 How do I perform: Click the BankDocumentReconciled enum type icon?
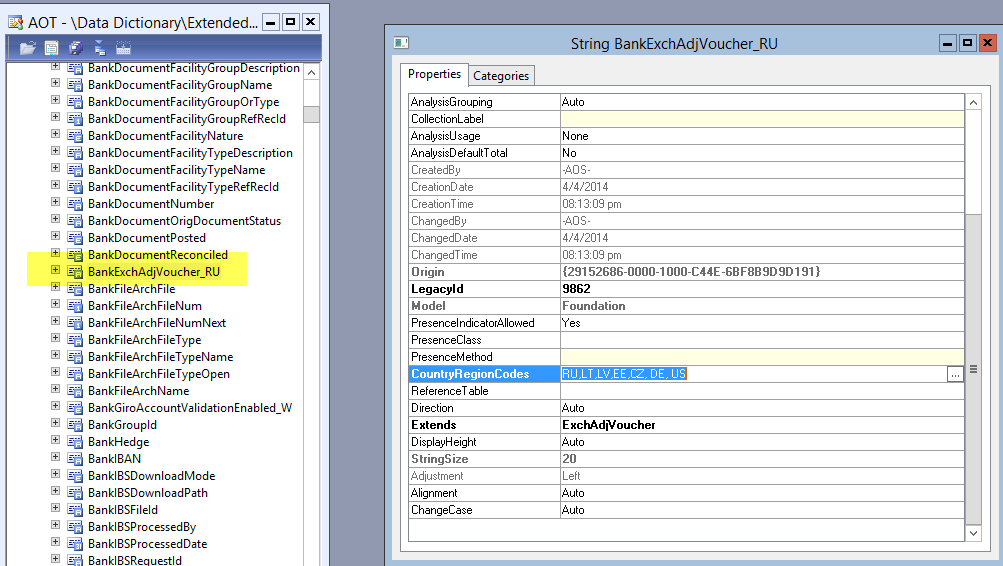coord(75,255)
